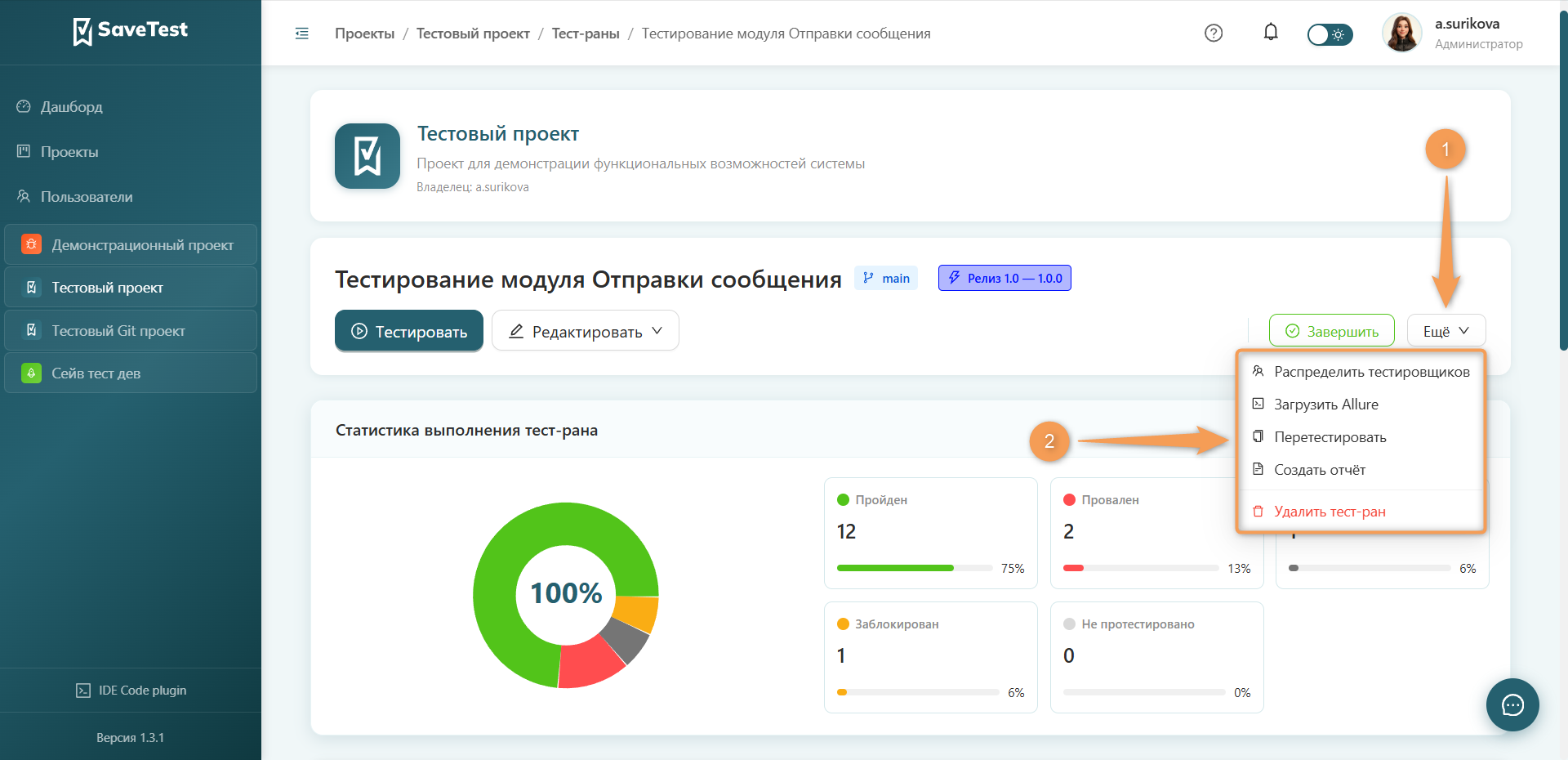This screenshot has width=1568, height=760.
Task: Click the 100% donut chart center
Action: (566, 593)
